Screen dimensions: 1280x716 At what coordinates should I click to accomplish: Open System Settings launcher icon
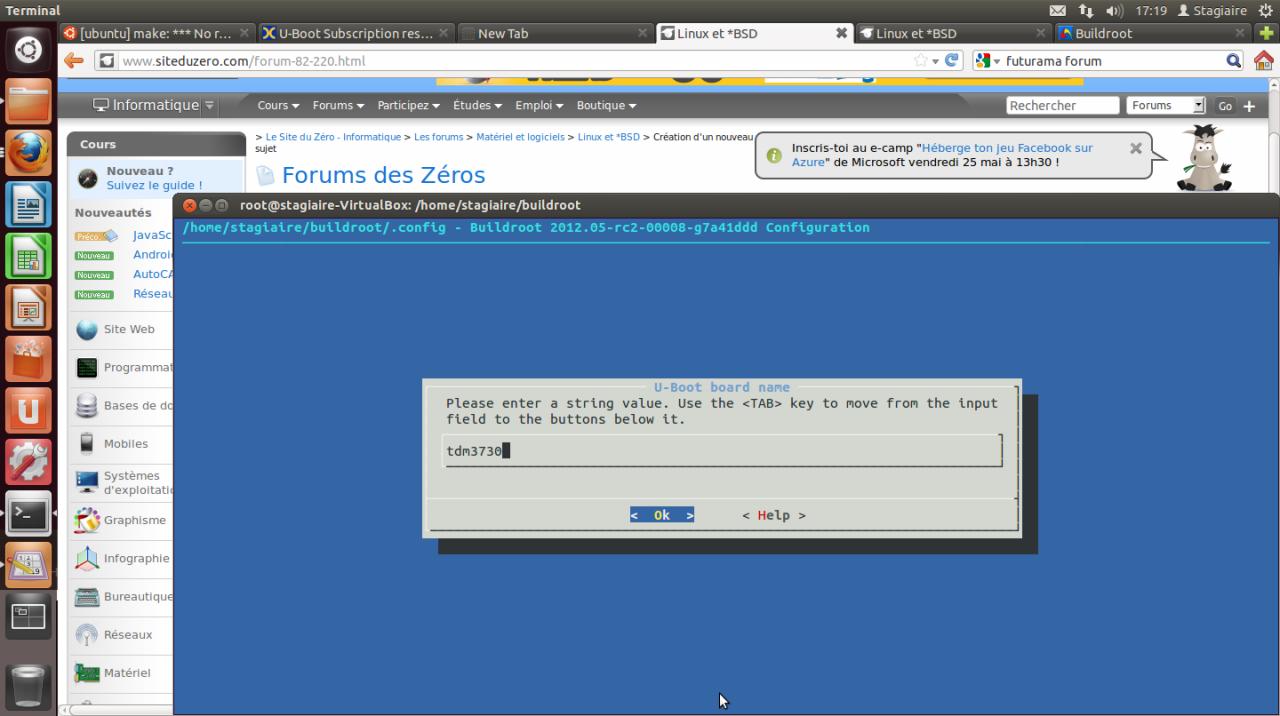pos(27,463)
